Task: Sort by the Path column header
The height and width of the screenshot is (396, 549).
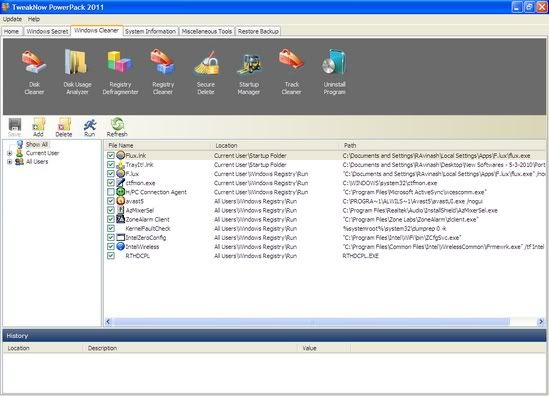Action: (442, 145)
